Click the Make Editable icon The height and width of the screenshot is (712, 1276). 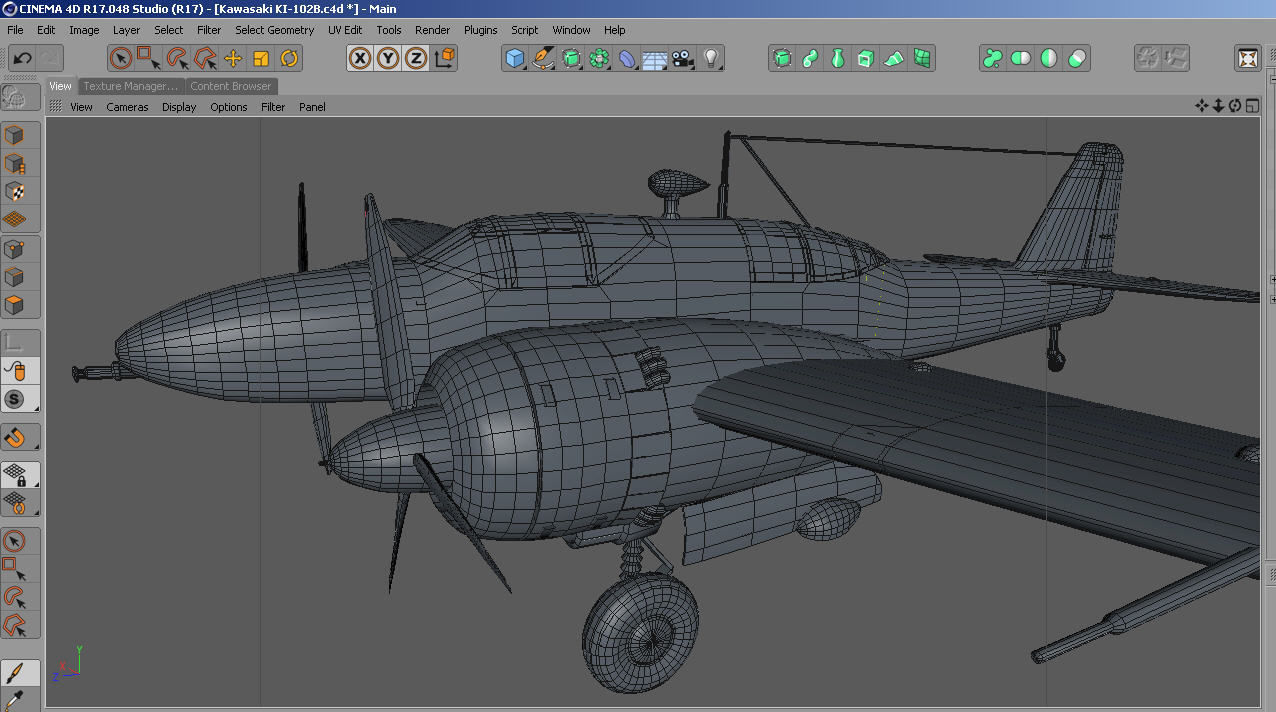click(20, 133)
